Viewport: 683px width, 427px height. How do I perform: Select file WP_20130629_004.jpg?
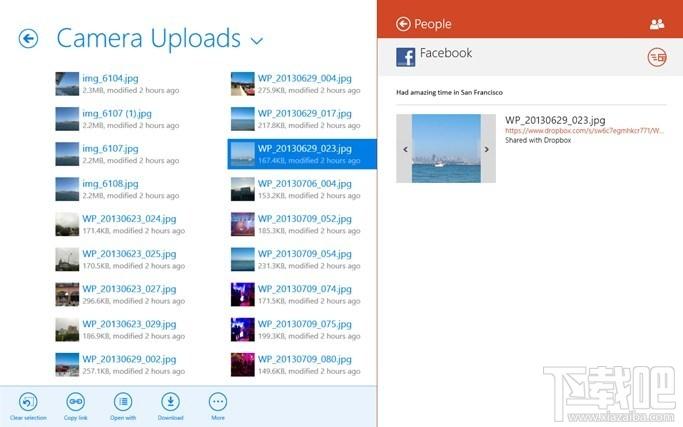(x=296, y=84)
